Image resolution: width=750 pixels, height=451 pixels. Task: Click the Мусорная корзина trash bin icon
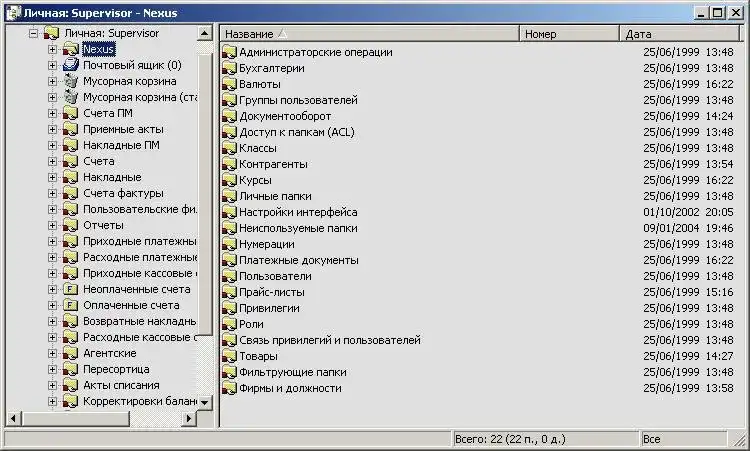point(71,81)
